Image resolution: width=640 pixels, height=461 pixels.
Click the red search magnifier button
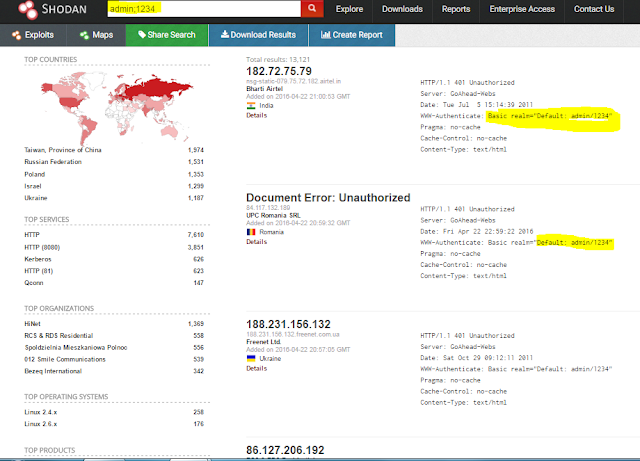tap(312, 9)
